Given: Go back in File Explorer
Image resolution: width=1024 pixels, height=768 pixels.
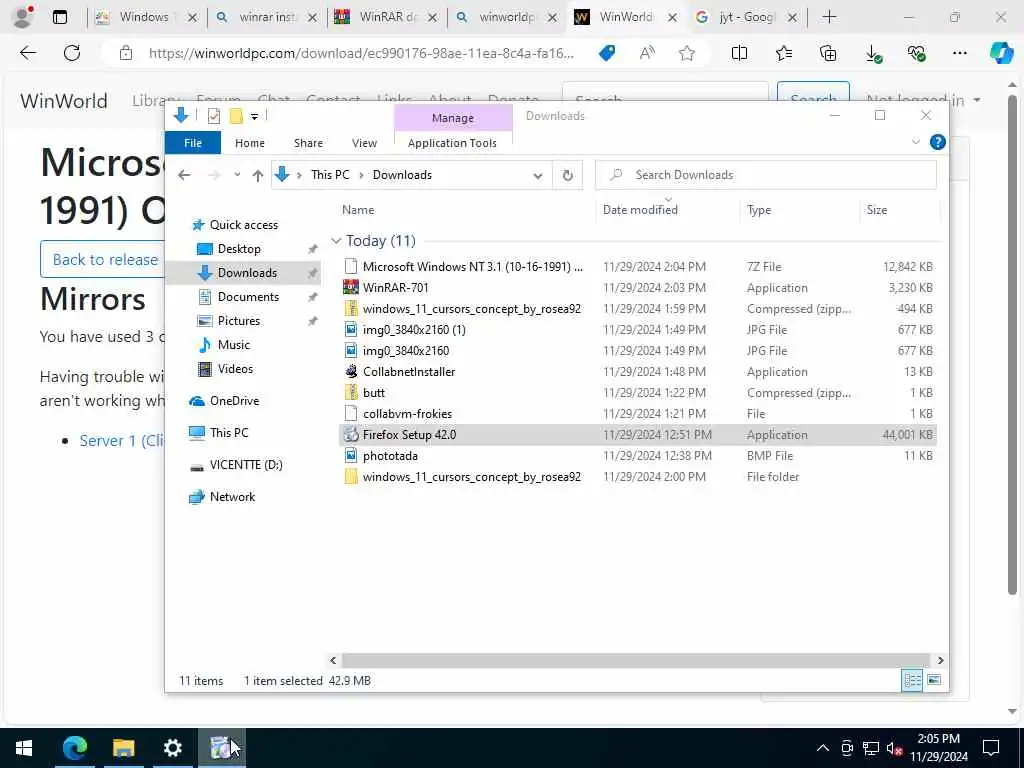Looking at the screenshot, I should point(184,175).
